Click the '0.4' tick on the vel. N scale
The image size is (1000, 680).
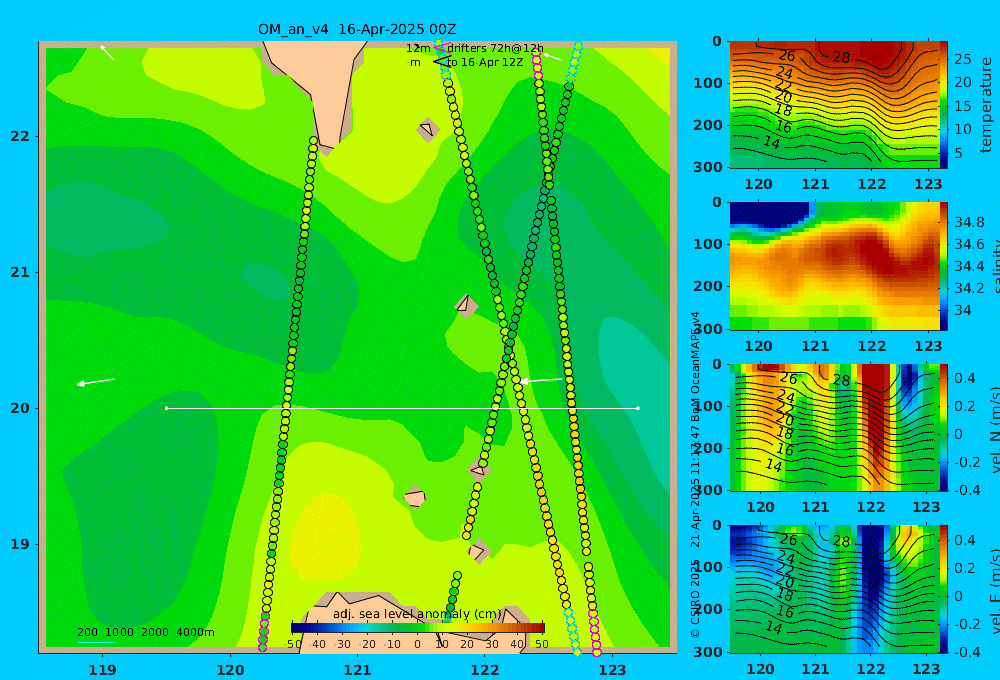(x=965, y=378)
